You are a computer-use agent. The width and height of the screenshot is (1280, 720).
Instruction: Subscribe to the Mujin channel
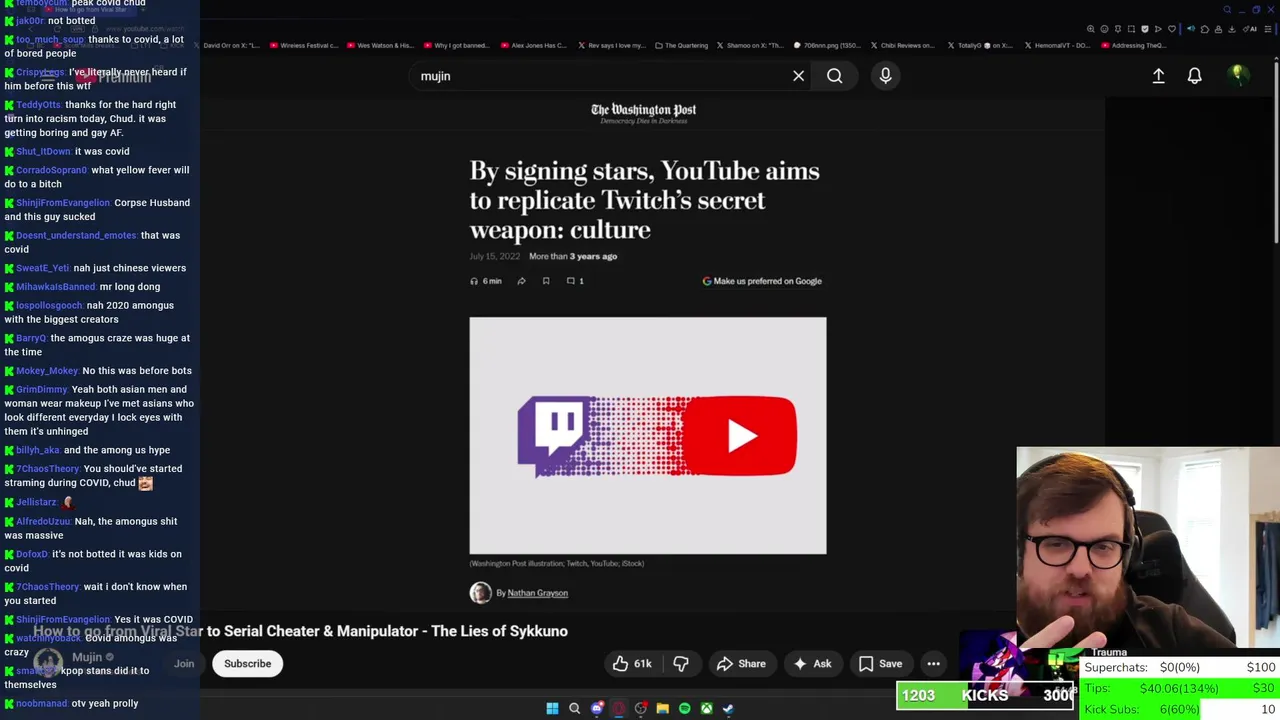[x=247, y=664]
